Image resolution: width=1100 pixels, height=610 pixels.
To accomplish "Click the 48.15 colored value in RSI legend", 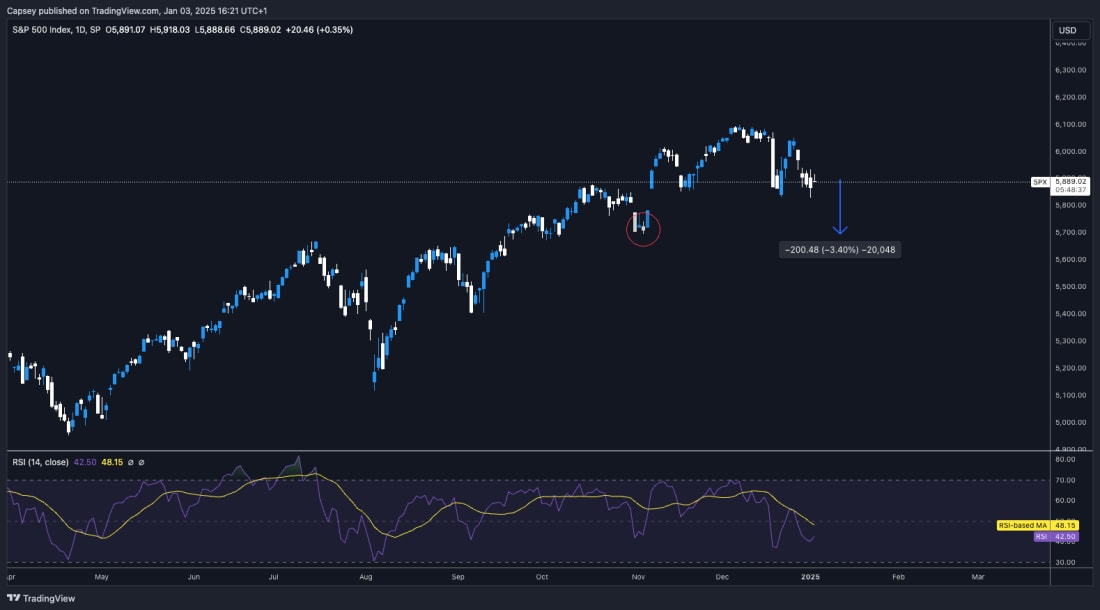I will (x=113, y=461).
